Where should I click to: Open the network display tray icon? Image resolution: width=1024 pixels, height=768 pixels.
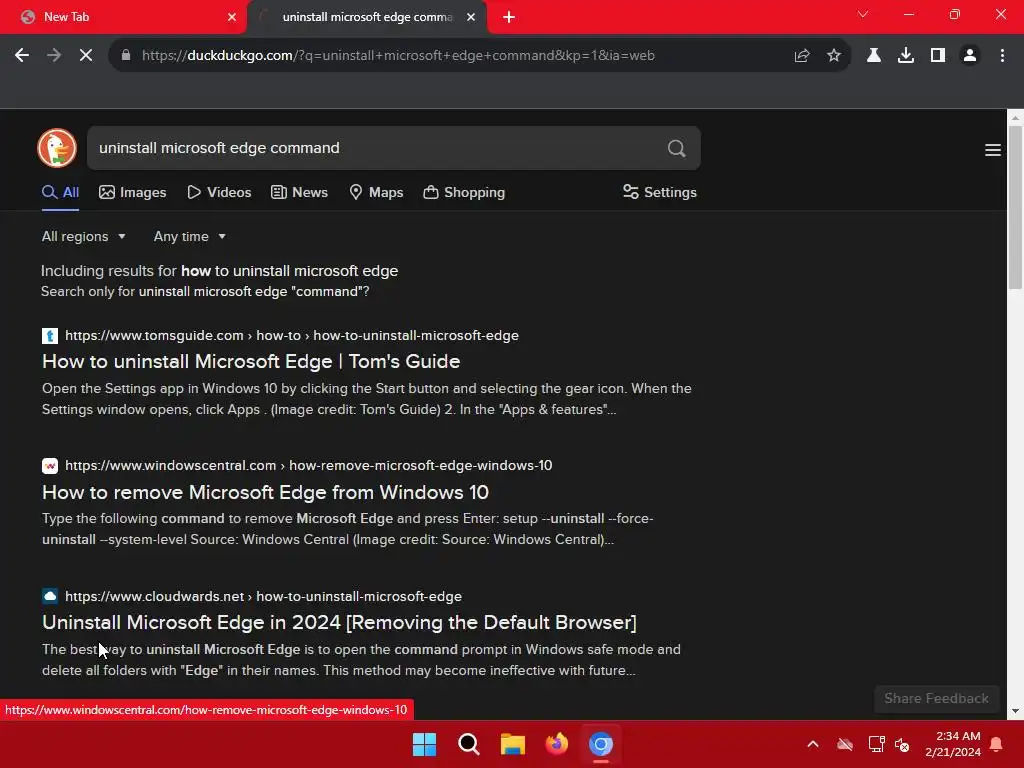[876, 744]
